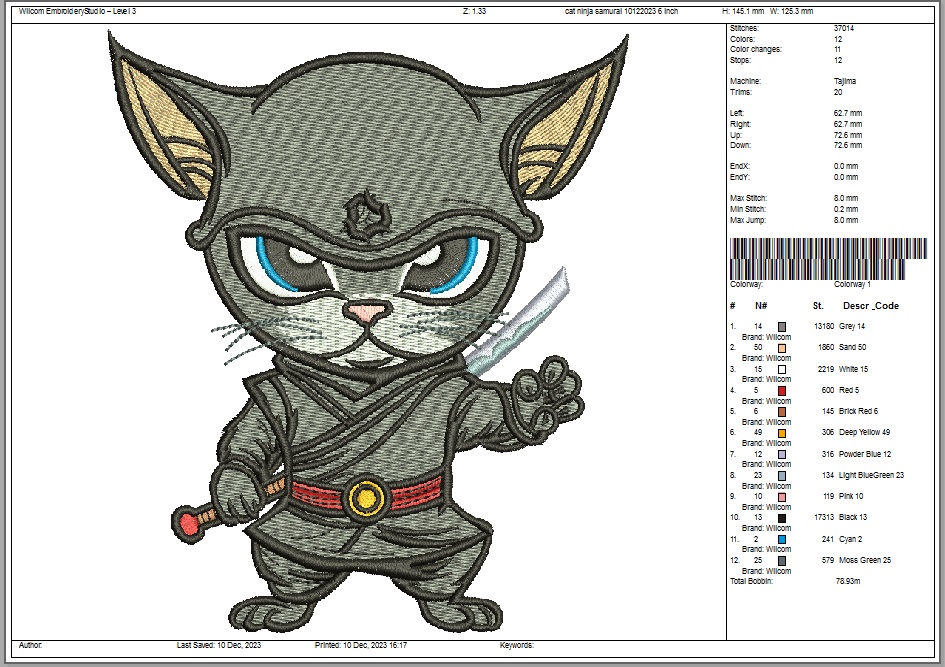The image size is (945, 667).
Task: Select the stitch count '13180'
Action: pos(824,326)
